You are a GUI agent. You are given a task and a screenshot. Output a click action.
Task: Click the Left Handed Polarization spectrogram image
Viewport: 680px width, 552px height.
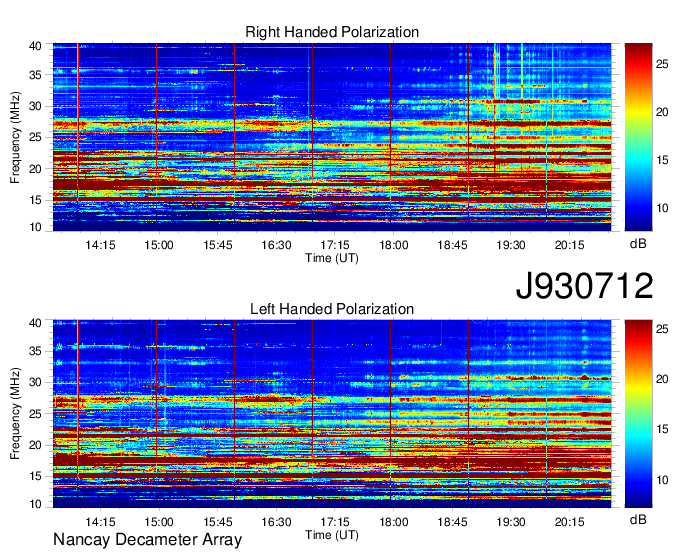point(332,414)
